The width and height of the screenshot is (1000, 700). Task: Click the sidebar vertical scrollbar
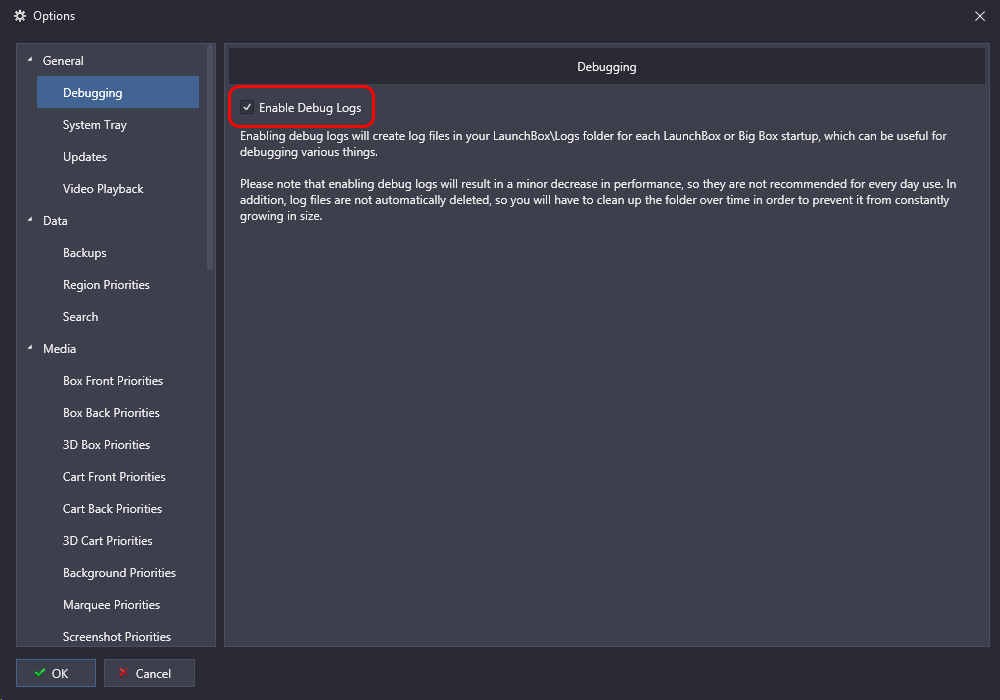[x=210, y=158]
